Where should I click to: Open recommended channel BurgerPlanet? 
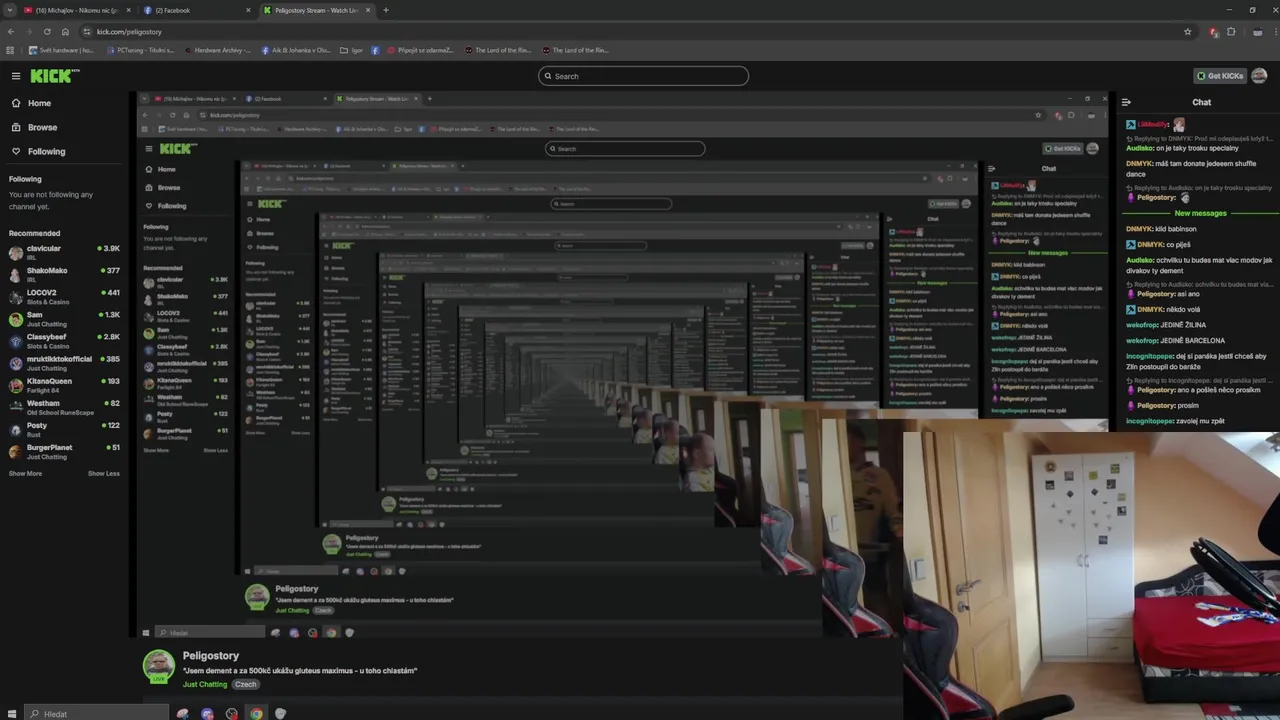point(64,450)
